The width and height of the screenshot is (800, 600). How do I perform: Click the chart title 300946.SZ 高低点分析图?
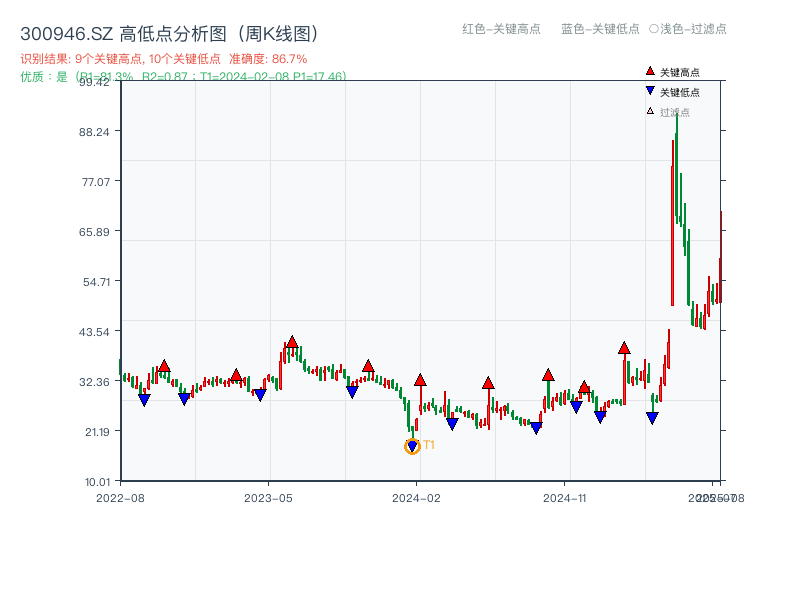[x=170, y=34]
